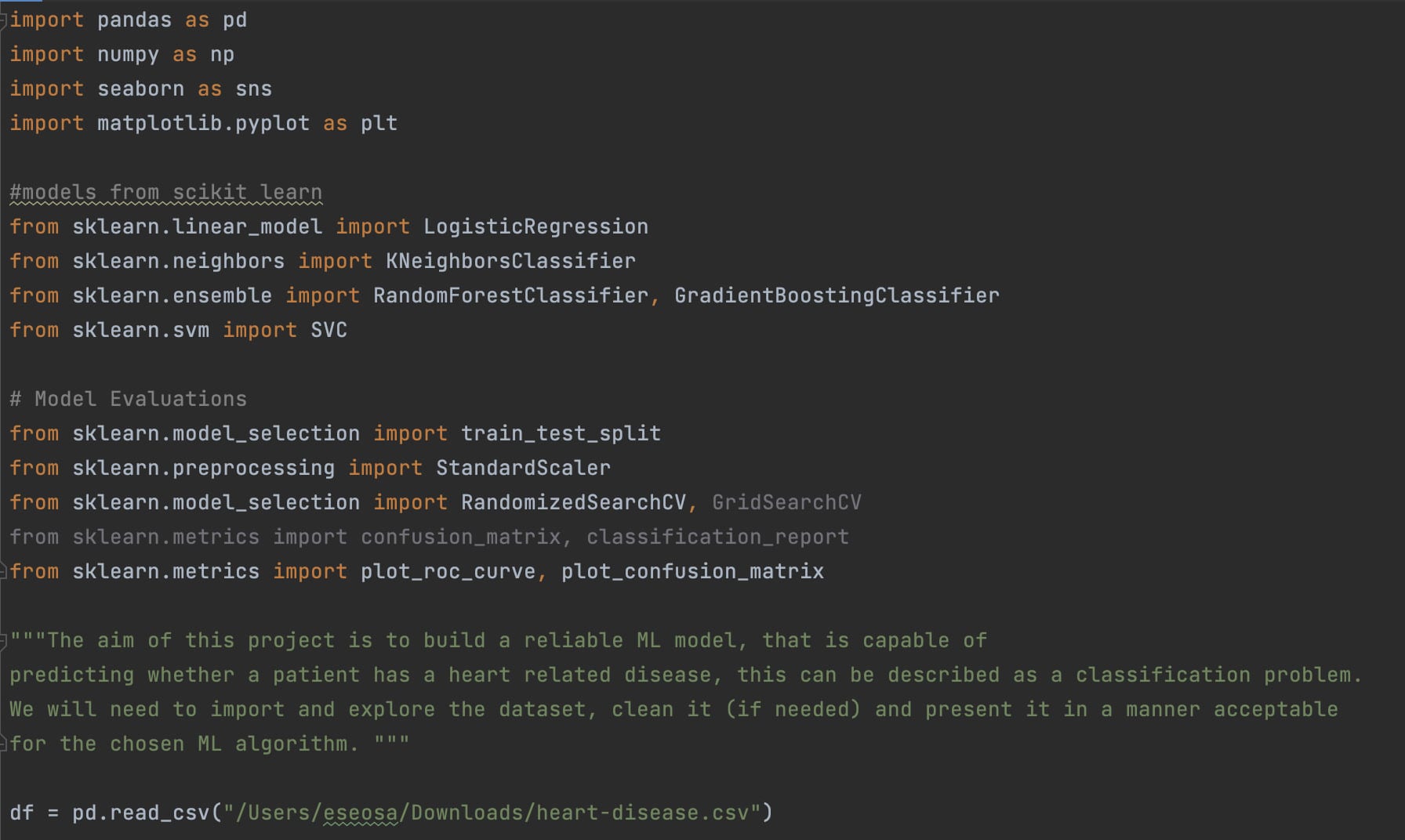This screenshot has height=840, width=1405.
Task: Click the SVC import name
Action: [x=329, y=331]
